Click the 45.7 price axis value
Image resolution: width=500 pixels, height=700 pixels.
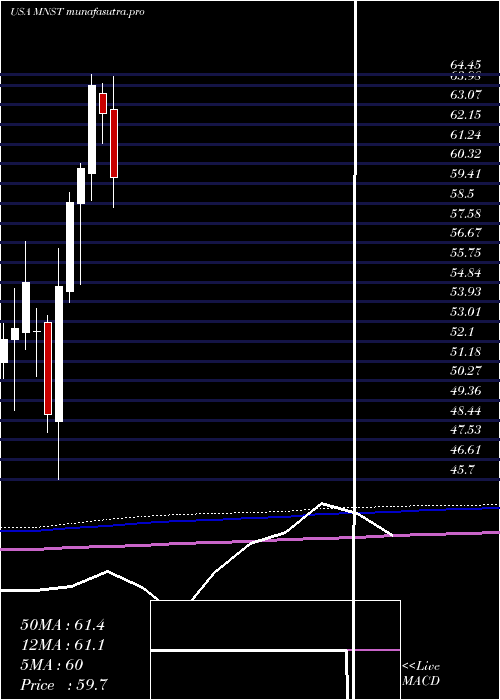click(462, 470)
